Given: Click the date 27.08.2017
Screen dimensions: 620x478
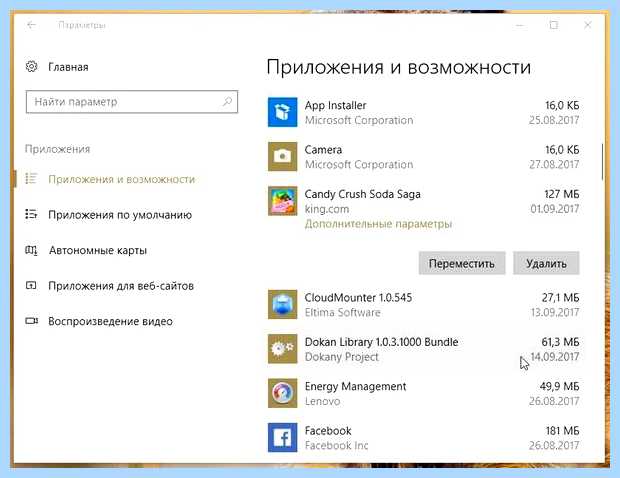Looking at the screenshot, I should click(554, 164).
